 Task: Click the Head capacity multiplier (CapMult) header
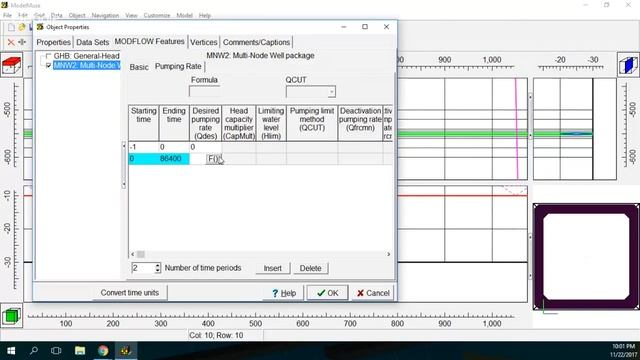pyautogui.click(x=239, y=123)
